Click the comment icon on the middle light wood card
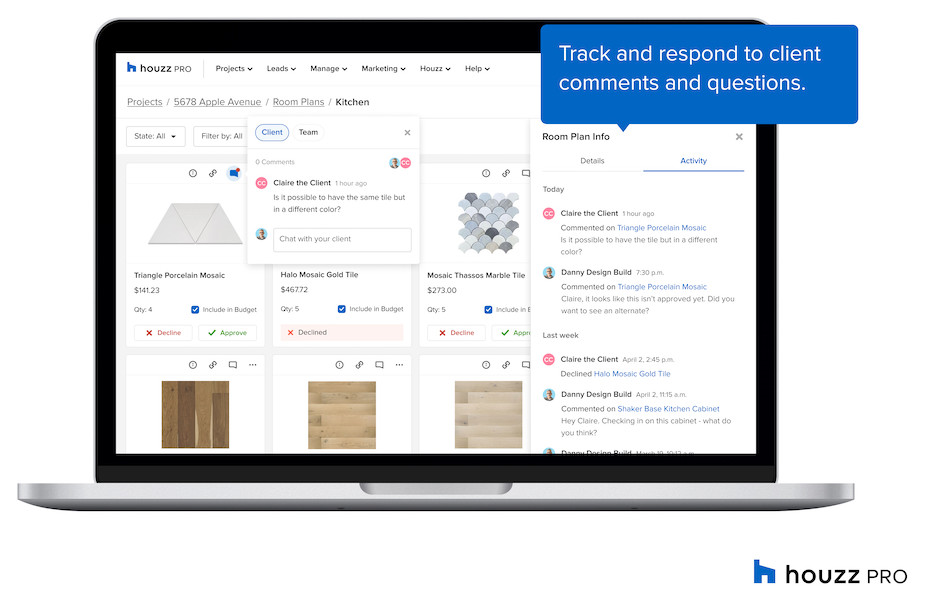 pos(379,365)
